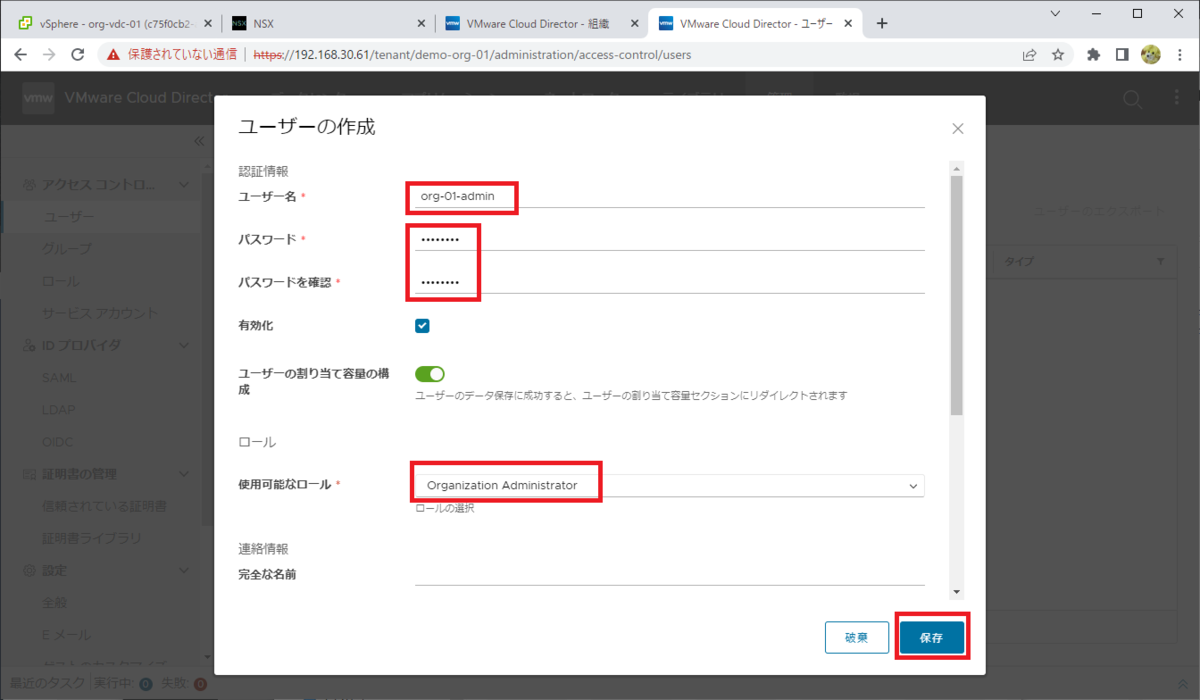1200x700 pixels.
Task: Bookmark this page with star icon
Action: click(x=1058, y=55)
